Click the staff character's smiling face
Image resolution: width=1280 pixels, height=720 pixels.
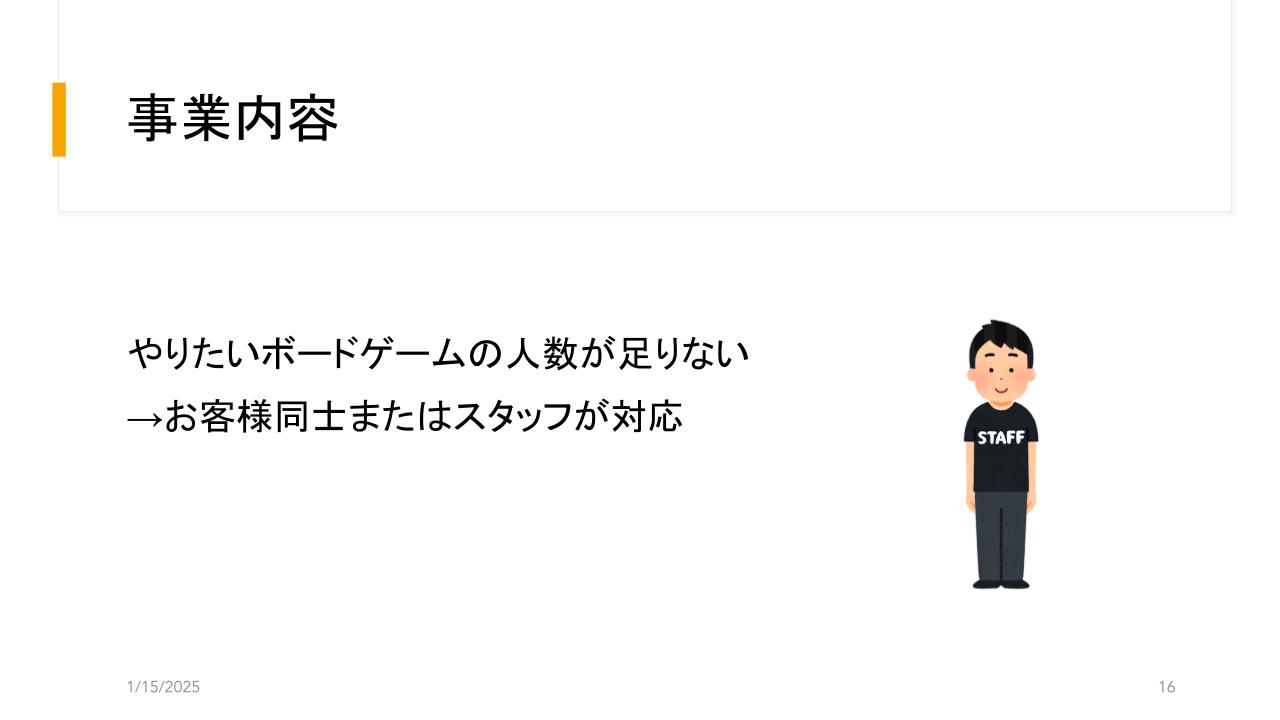[1001, 376]
